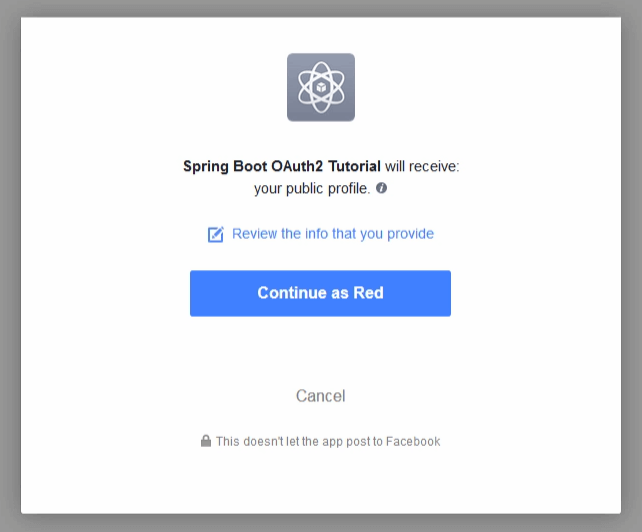Click the dark backdrop above the dialog
This screenshot has height=532, width=642.
coord(320,8)
